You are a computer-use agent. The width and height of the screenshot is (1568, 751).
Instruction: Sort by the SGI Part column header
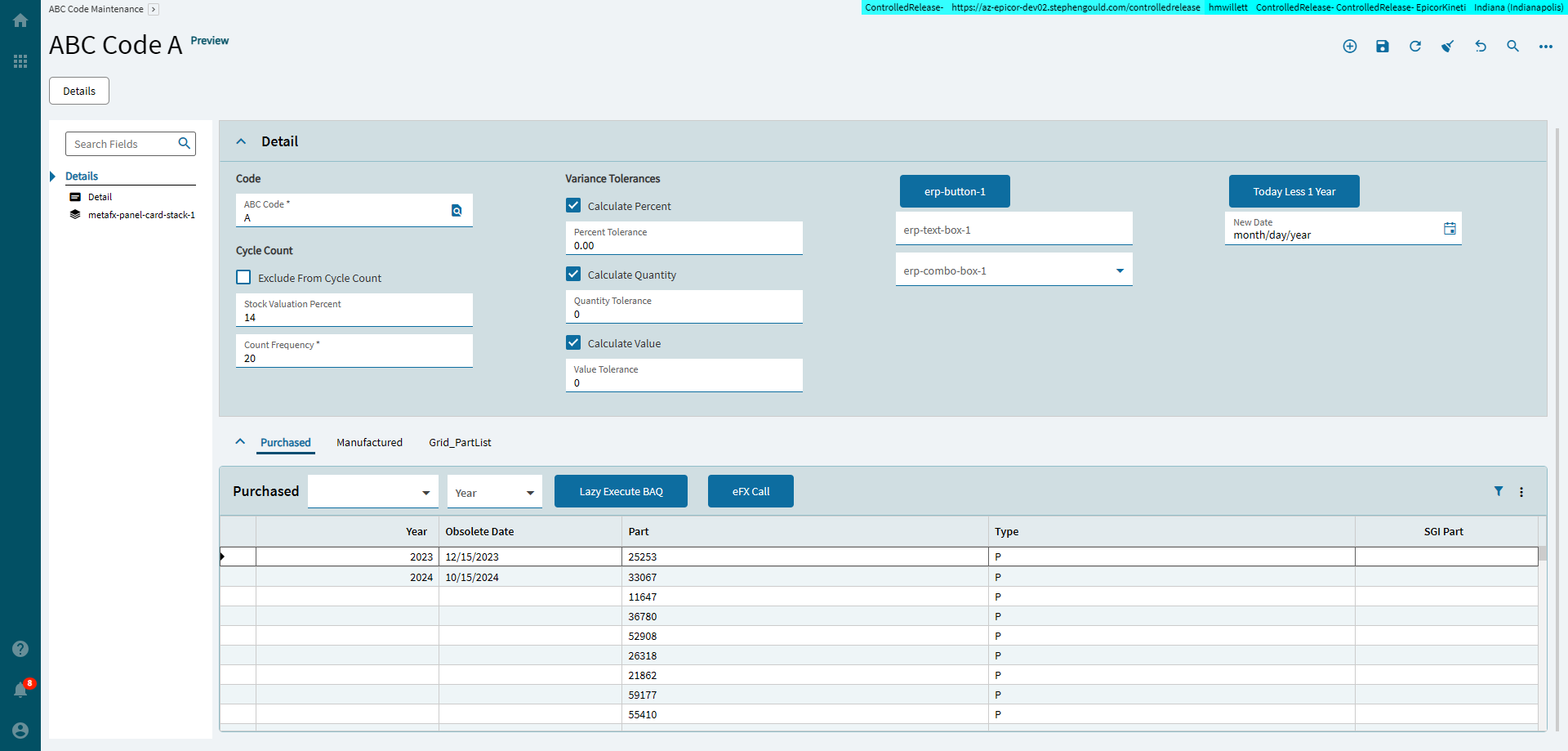[1446, 531]
